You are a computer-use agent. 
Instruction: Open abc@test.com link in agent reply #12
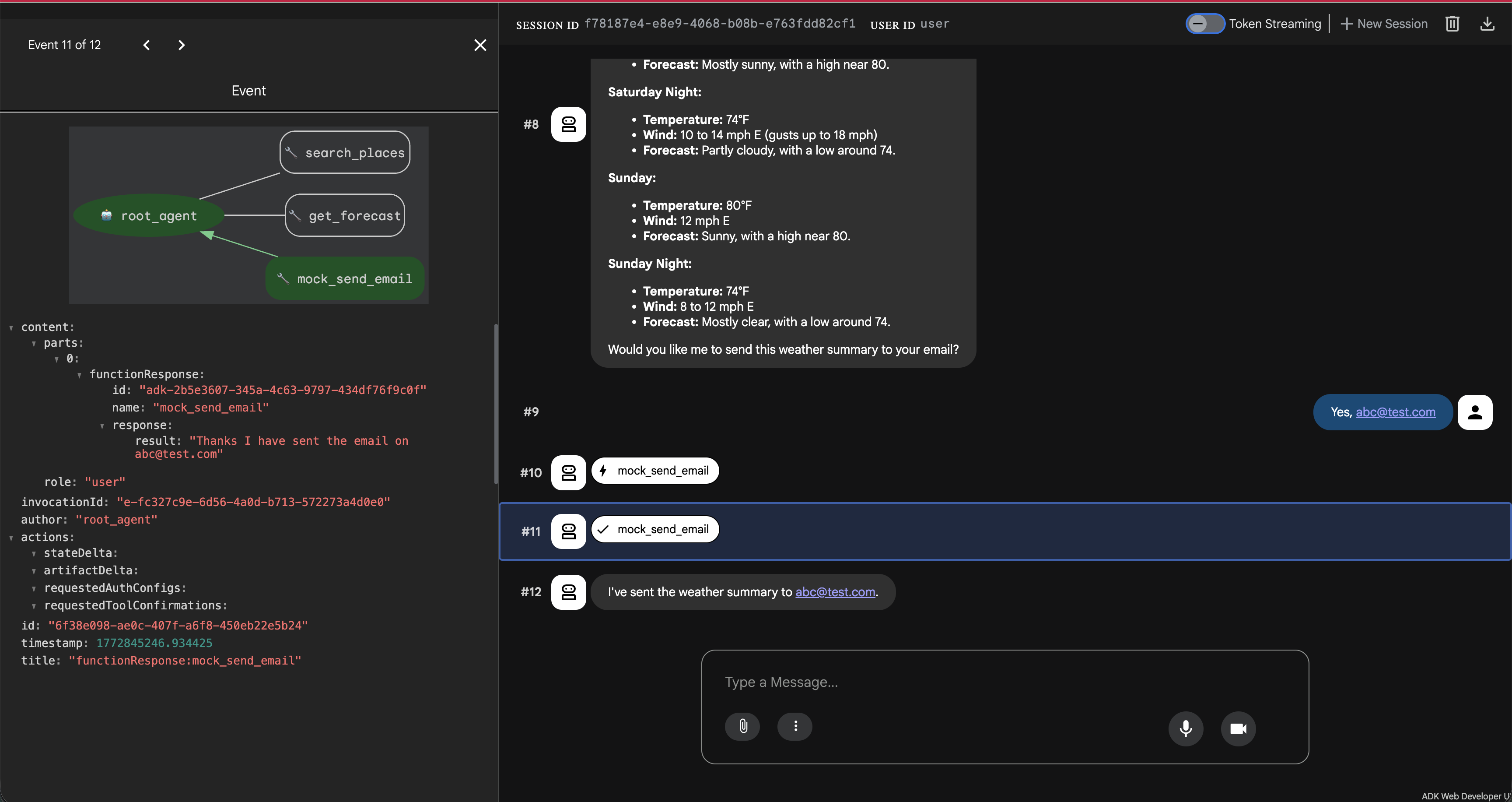(x=835, y=592)
